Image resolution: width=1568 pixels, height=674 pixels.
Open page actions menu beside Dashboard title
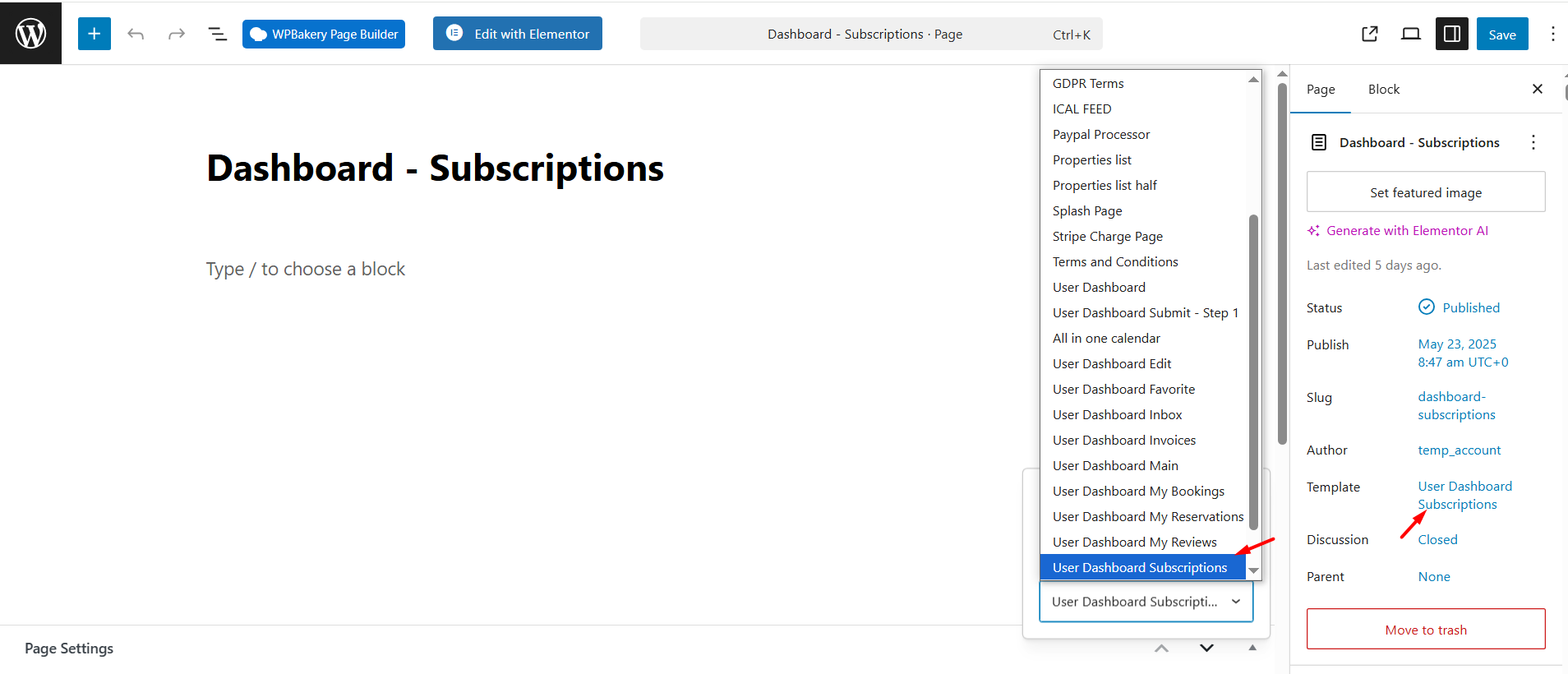click(x=1533, y=142)
